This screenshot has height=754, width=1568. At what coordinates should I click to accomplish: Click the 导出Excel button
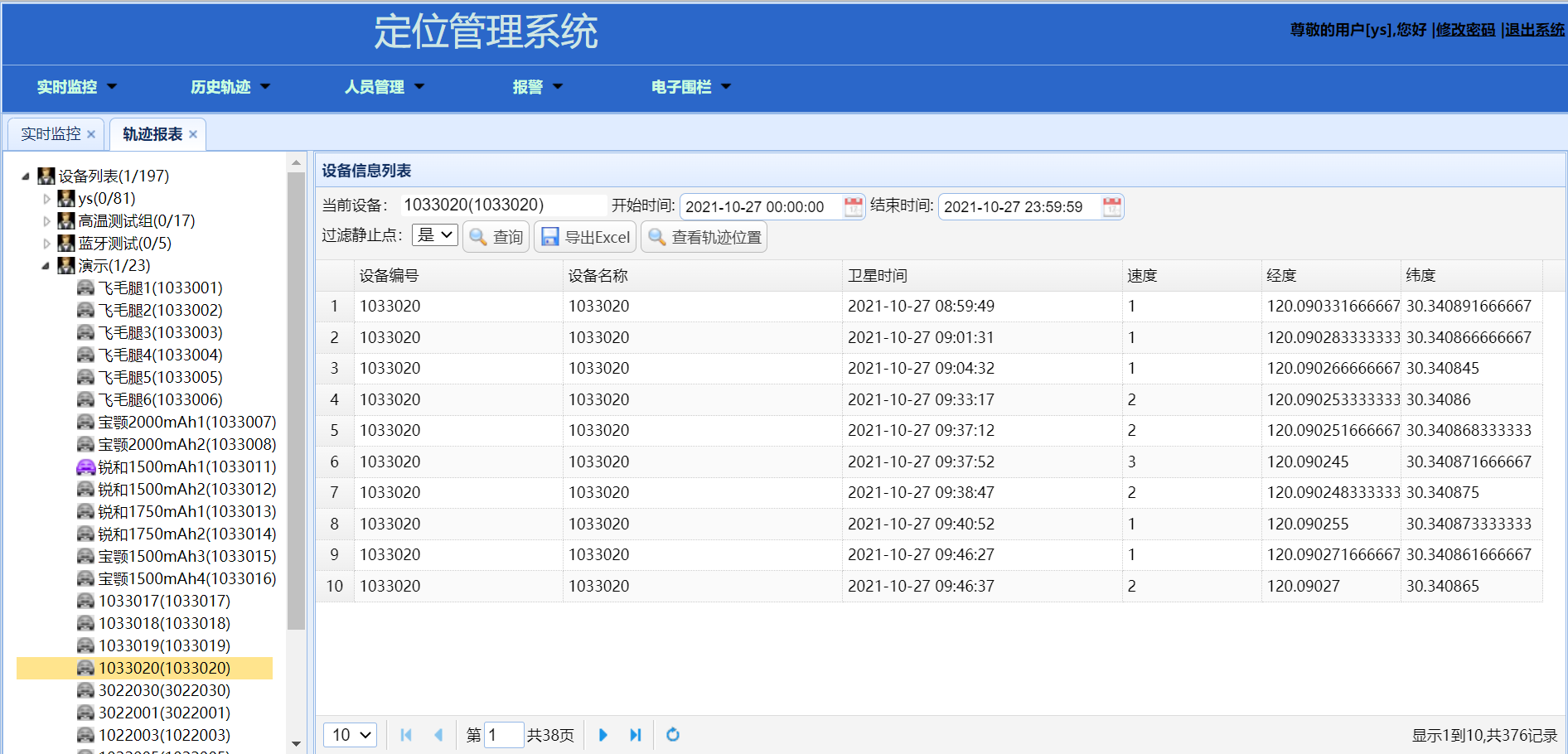pyautogui.click(x=585, y=237)
